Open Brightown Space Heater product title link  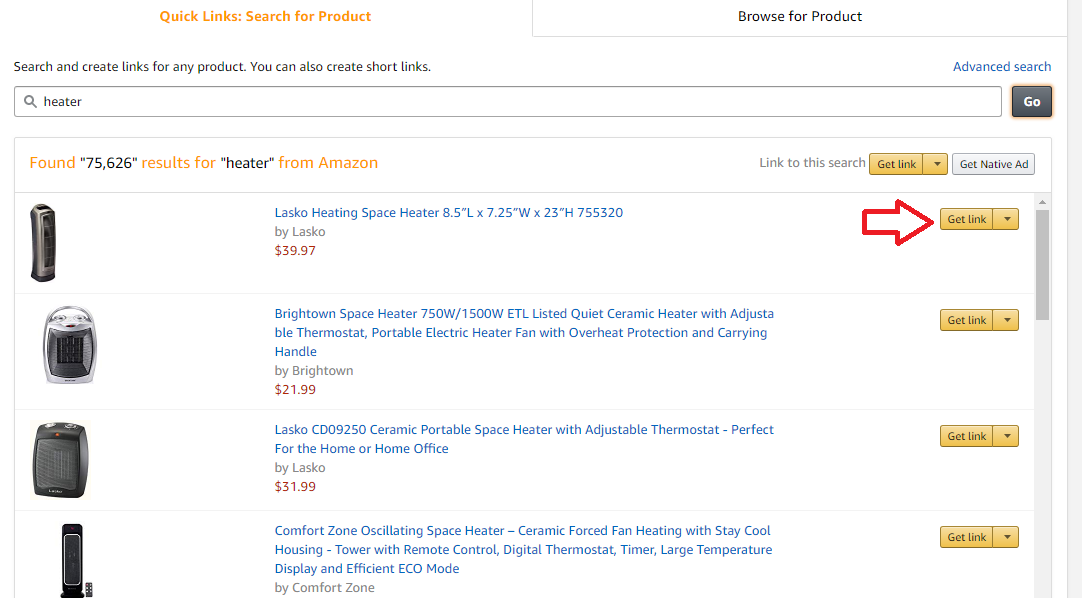point(524,332)
